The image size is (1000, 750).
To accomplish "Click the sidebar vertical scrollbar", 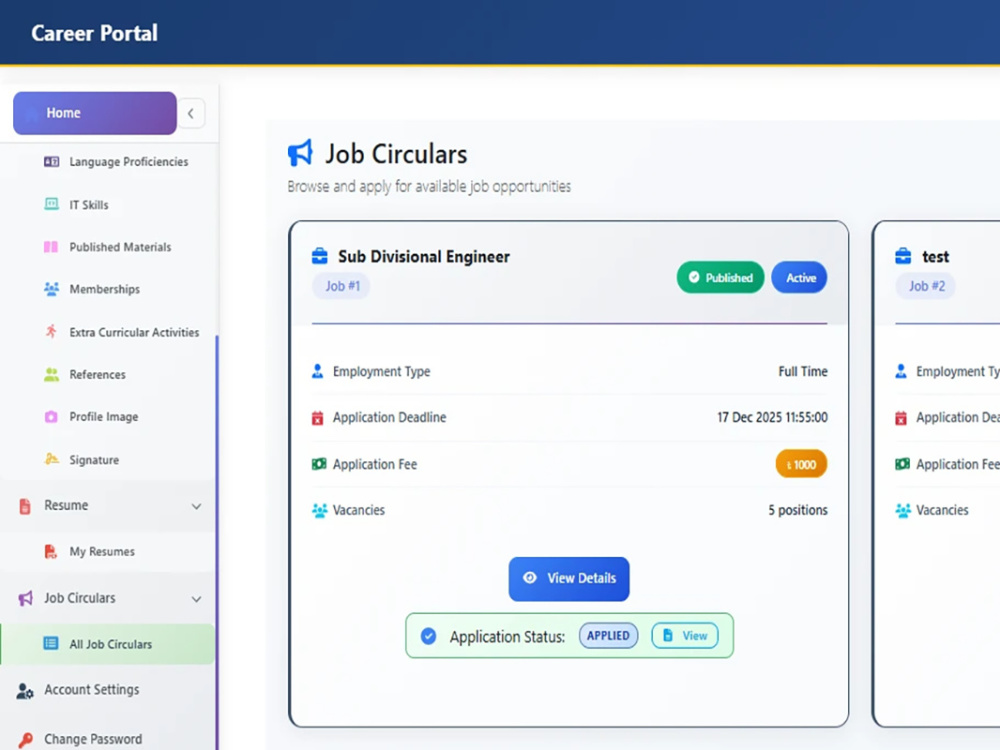I will click(x=217, y=542).
